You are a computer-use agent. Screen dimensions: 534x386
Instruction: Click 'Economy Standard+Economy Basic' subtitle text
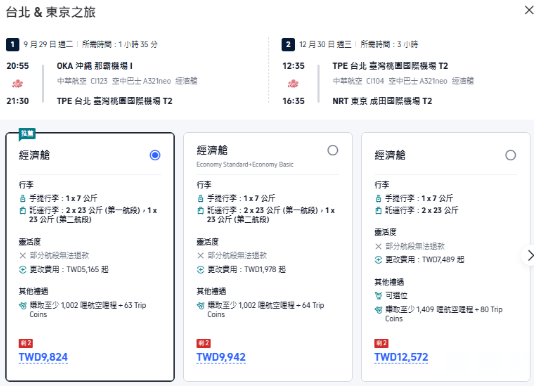[x=245, y=165]
